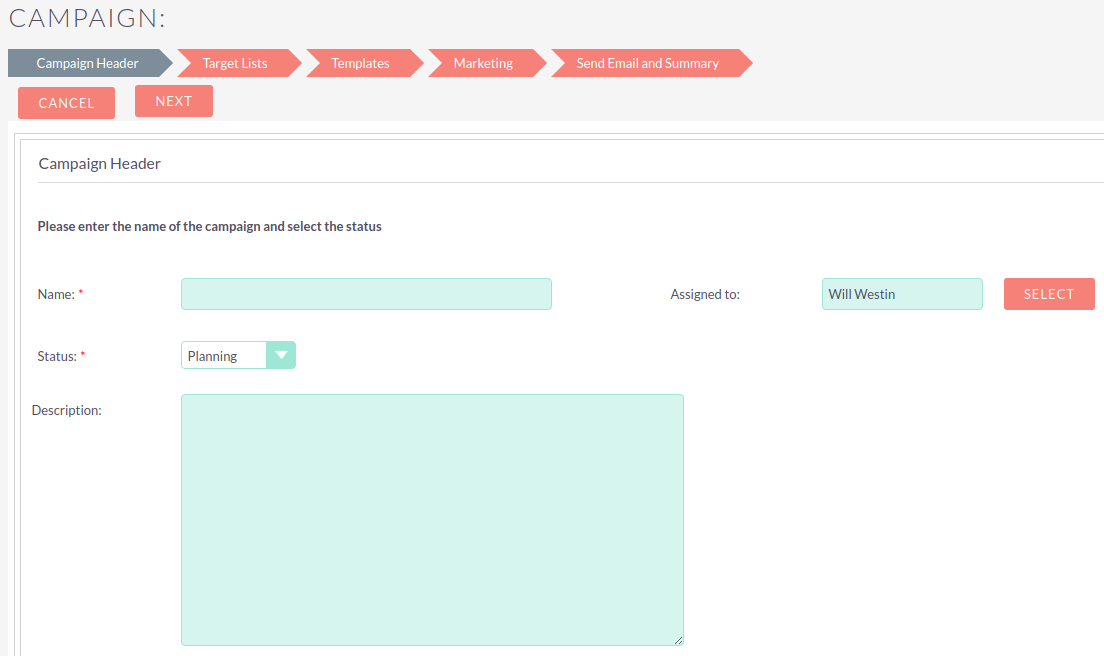The width and height of the screenshot is (1104, 656).
Task: Open the Templates wizard step
Action: click(x=360, y=63)
